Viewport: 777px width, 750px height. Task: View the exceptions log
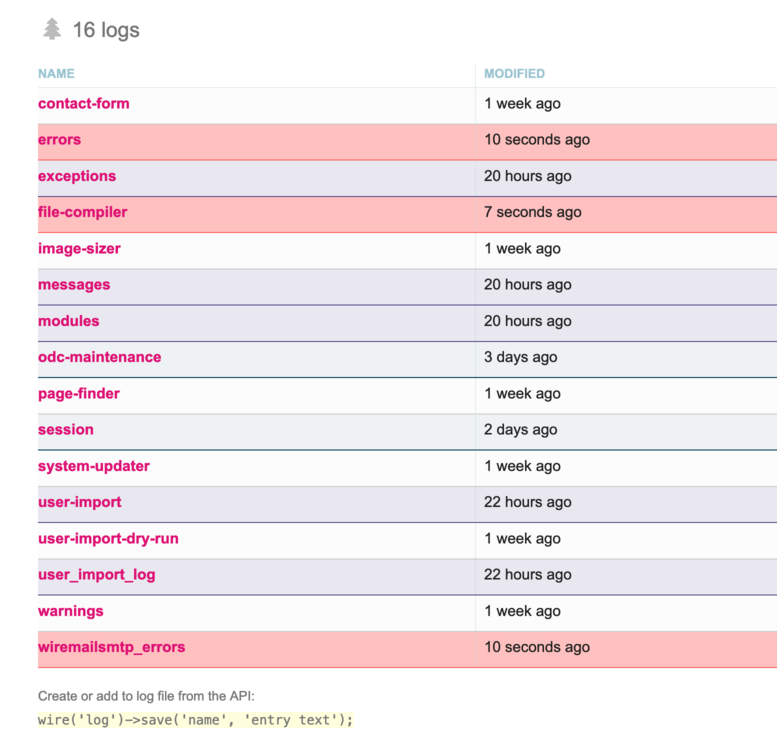point(77,176)
